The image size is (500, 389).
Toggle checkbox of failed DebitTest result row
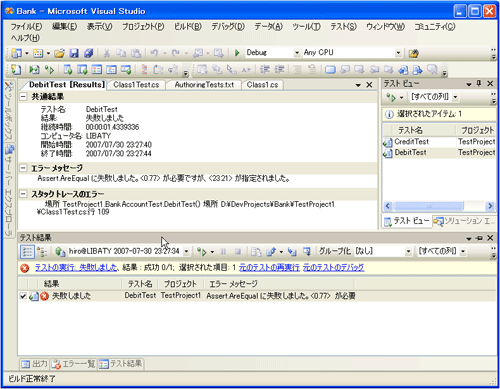coord(23,296)
